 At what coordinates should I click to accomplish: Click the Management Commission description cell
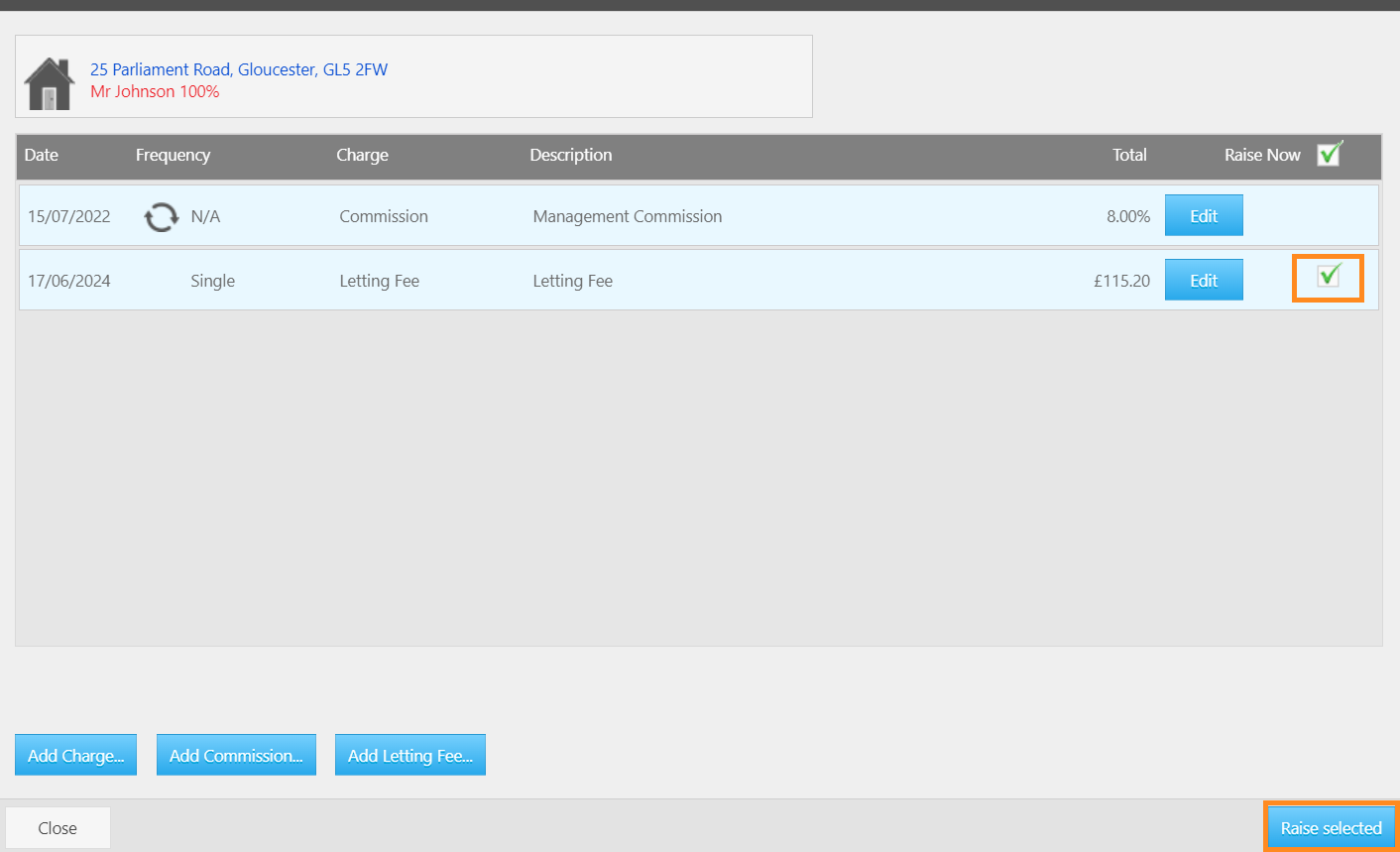628,216
